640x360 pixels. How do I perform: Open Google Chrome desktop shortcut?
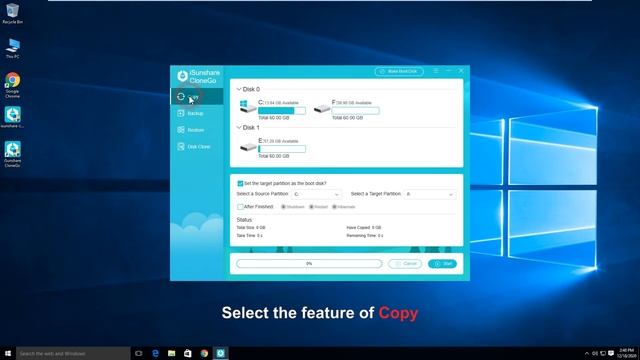pyautogui.click(x=12, y=85)
